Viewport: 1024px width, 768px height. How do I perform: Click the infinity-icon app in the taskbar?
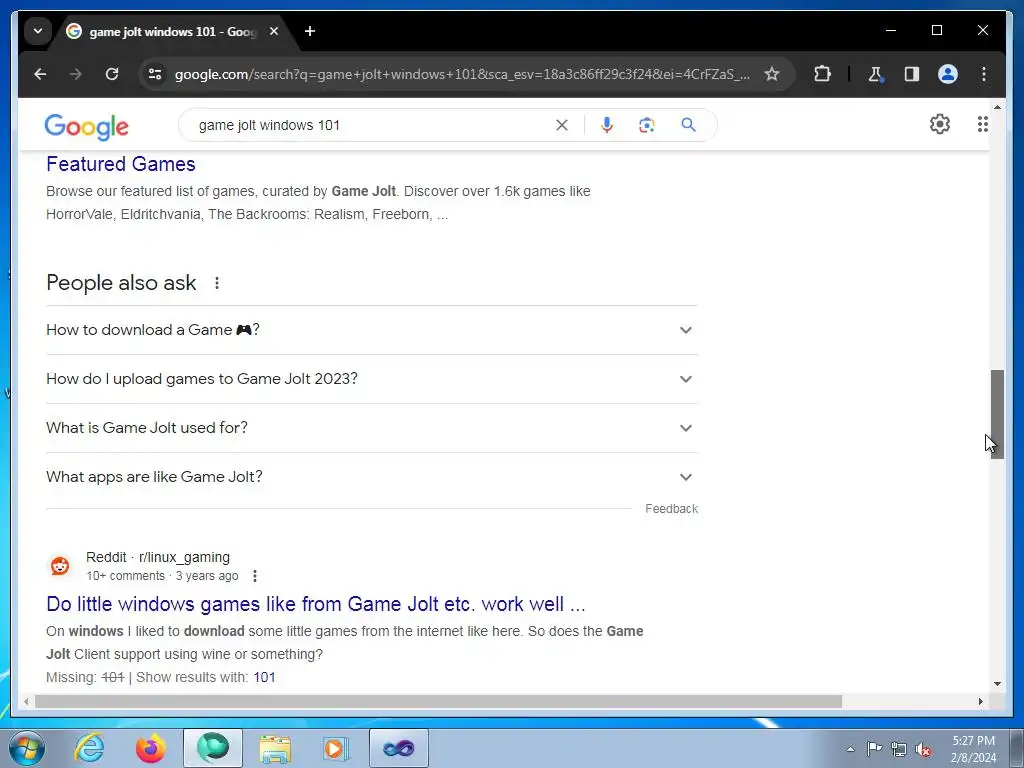click(x=398, y=748)
